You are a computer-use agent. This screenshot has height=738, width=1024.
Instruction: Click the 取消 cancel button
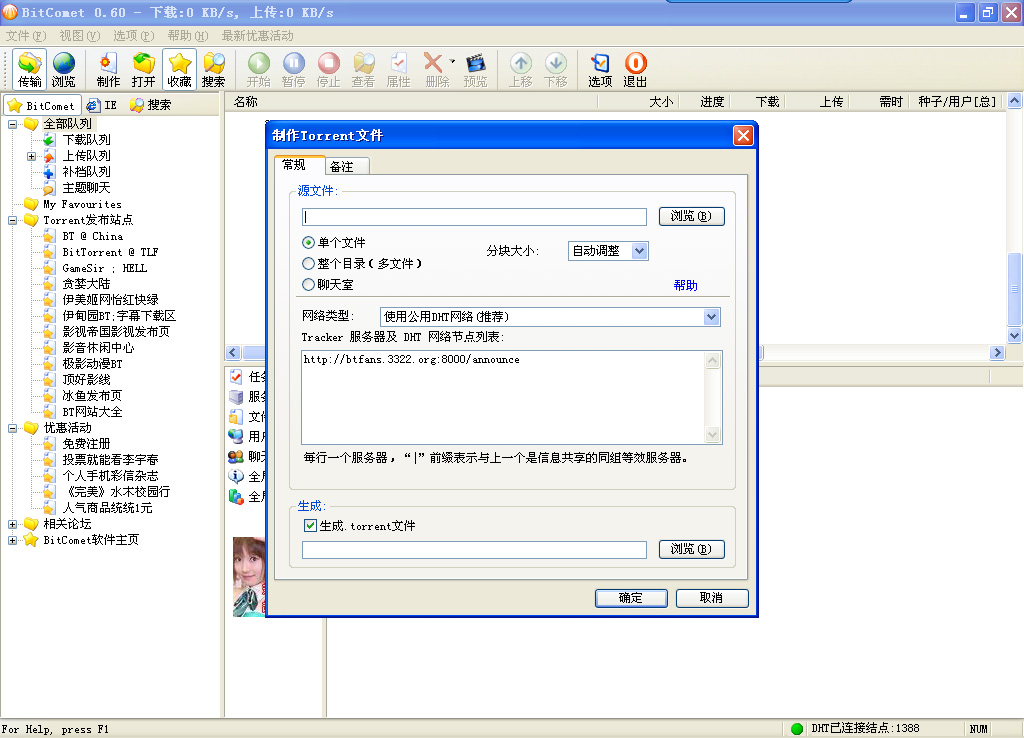(712, 598)
